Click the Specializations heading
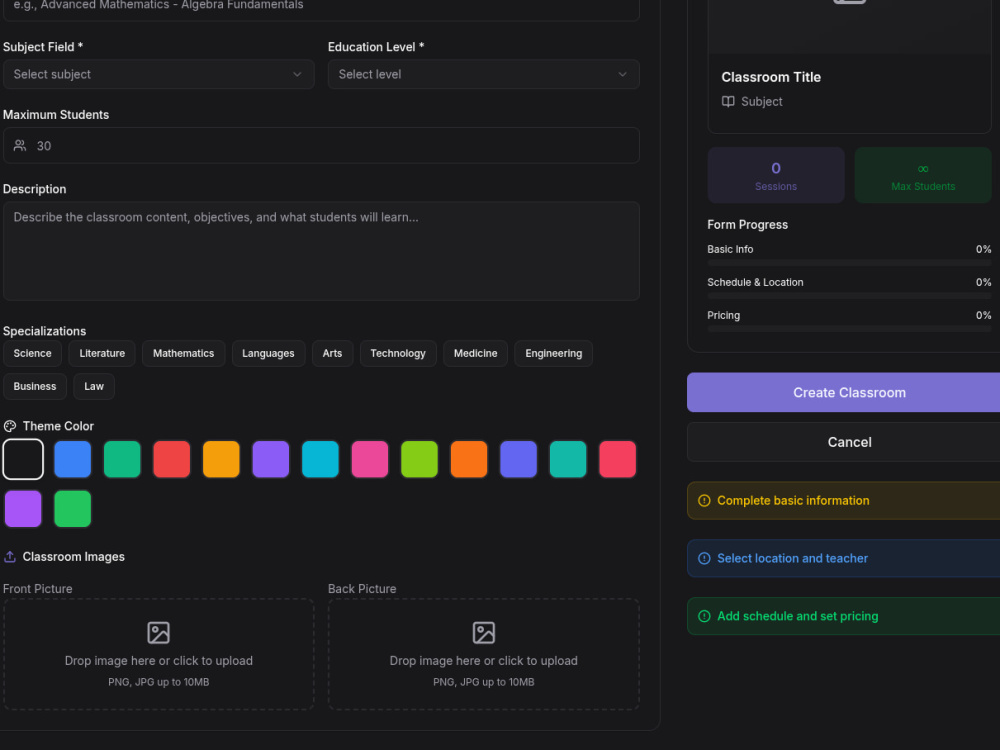This screenshot has height=750, width=1000. click(x=44, y=331)
